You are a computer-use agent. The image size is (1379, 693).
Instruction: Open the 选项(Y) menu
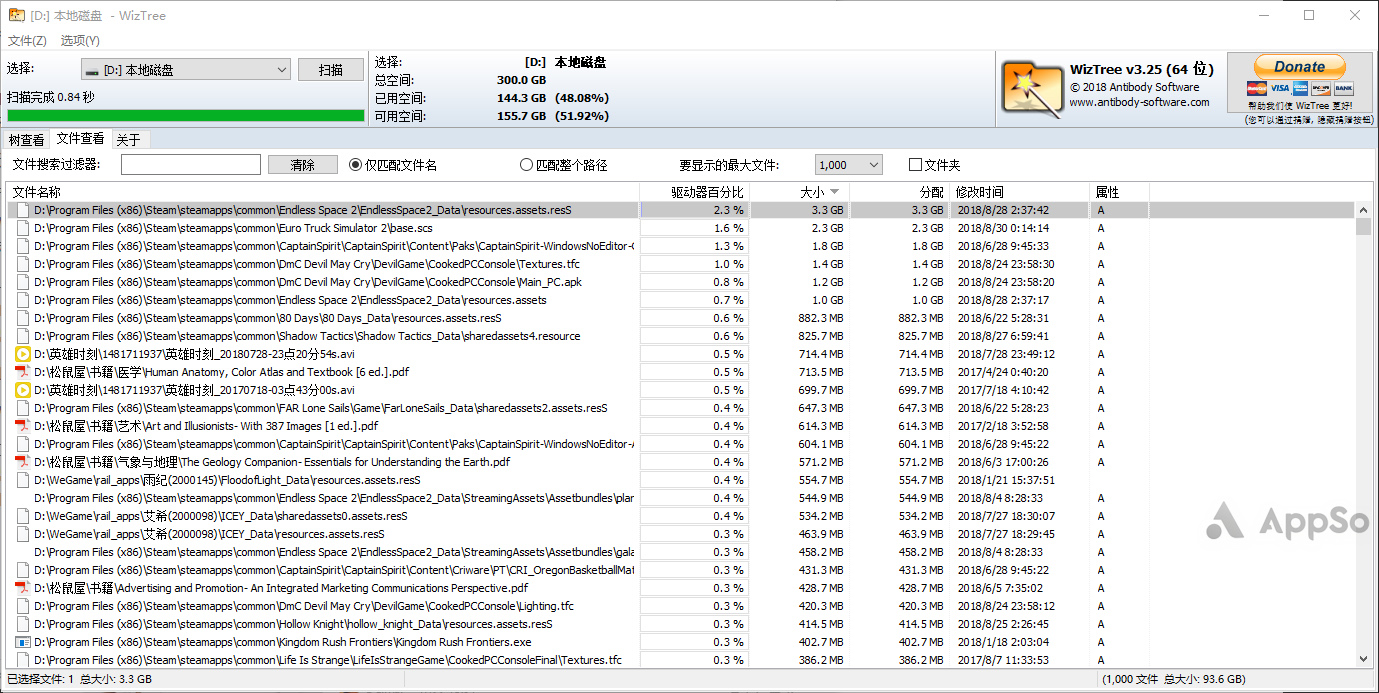point(80,41)
